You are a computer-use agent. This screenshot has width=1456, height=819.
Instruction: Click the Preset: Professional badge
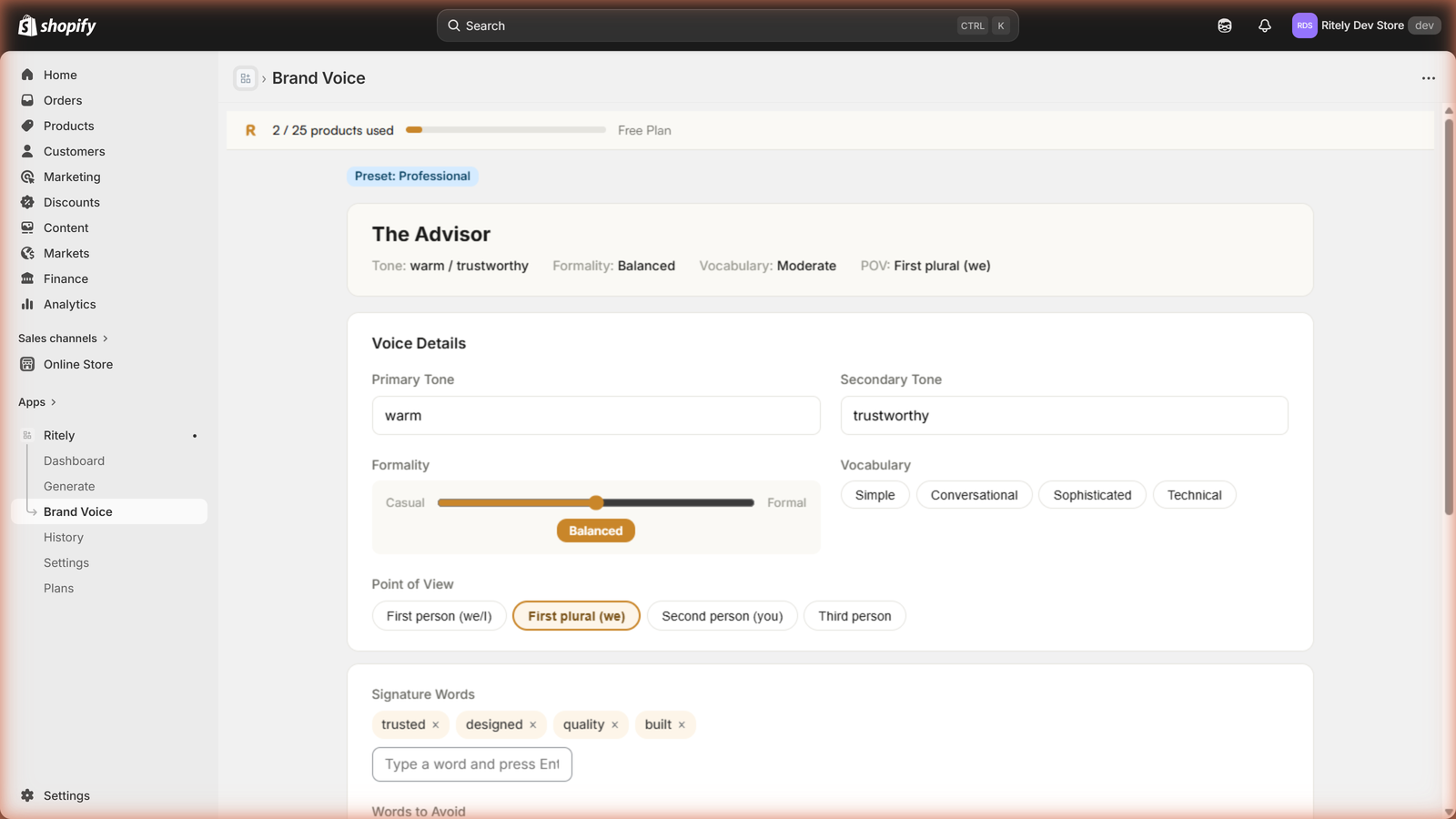pos(412,176)
